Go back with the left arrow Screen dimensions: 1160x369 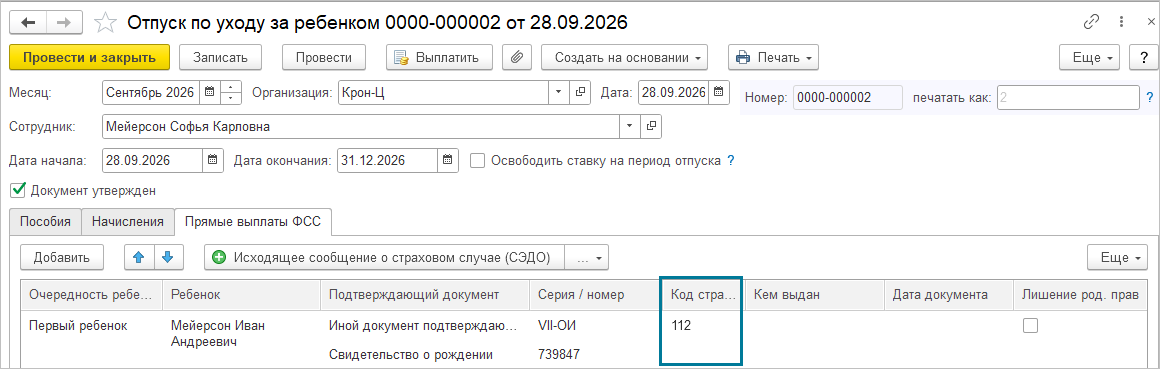(29, 23)
